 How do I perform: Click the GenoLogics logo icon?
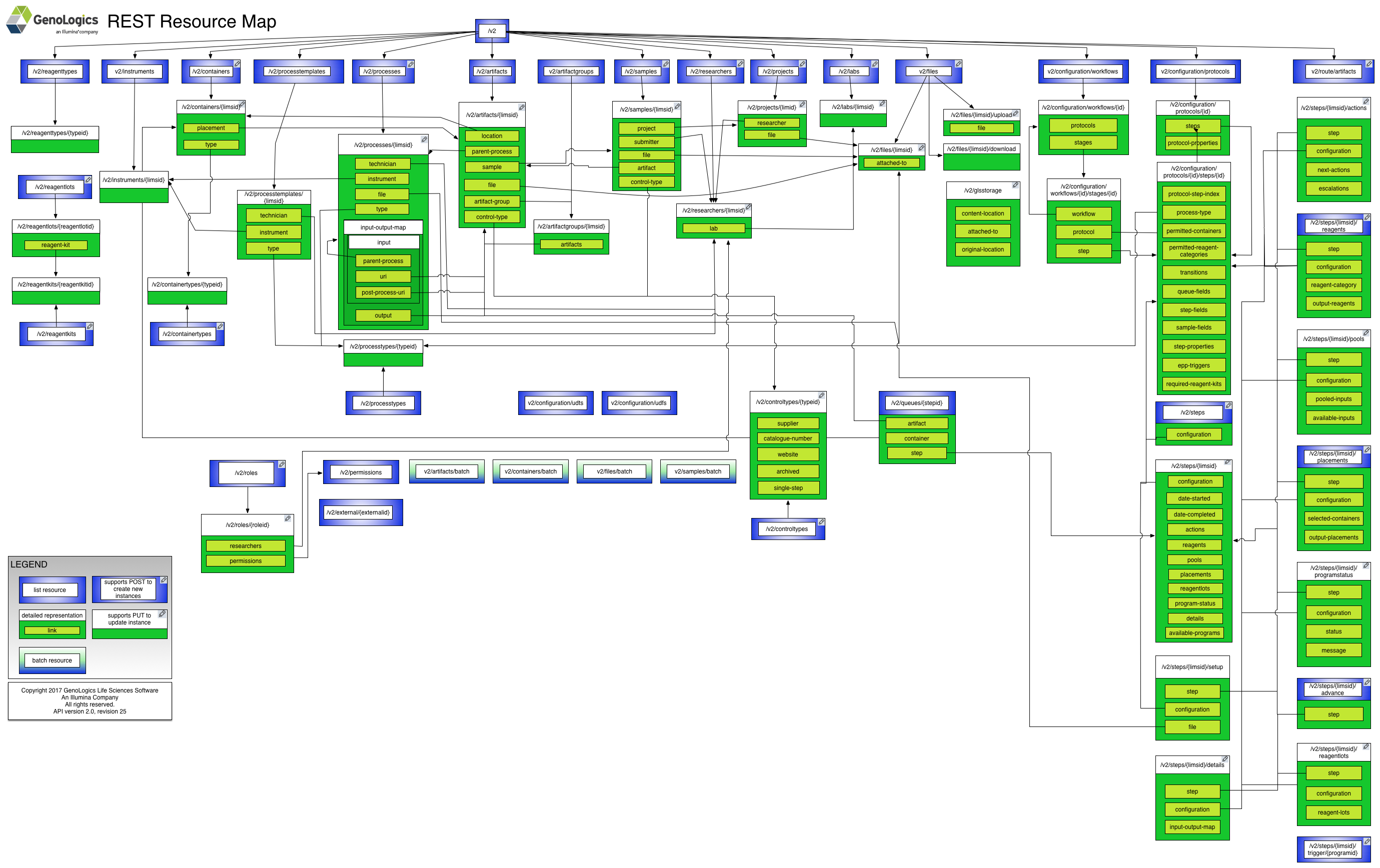pos(19,19)
